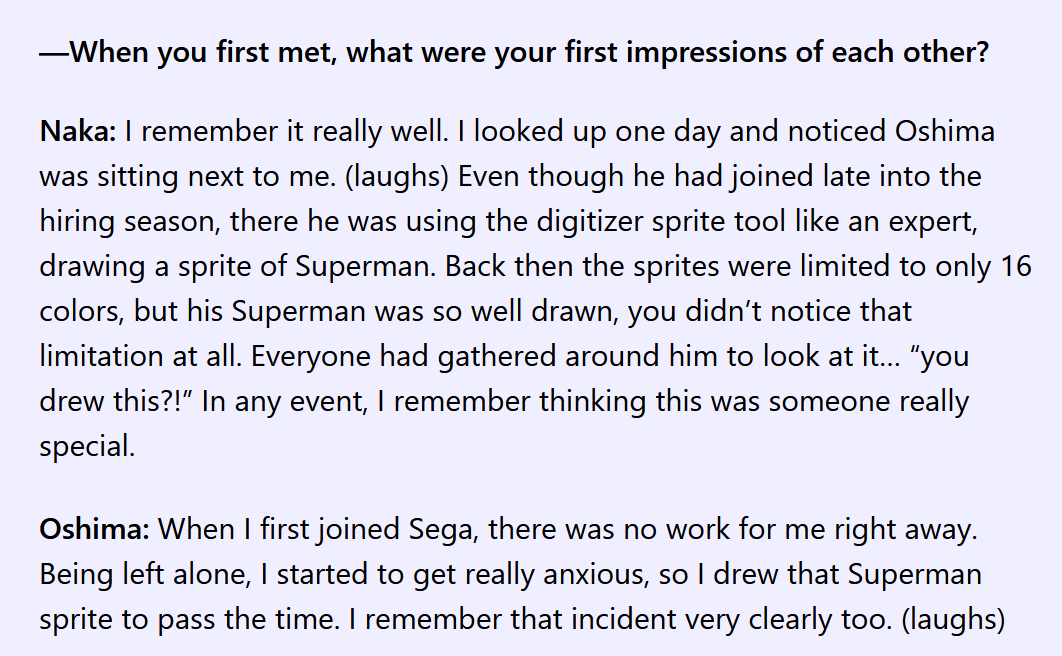Click the word limitation in Naka's paragraph

(102, 356)
